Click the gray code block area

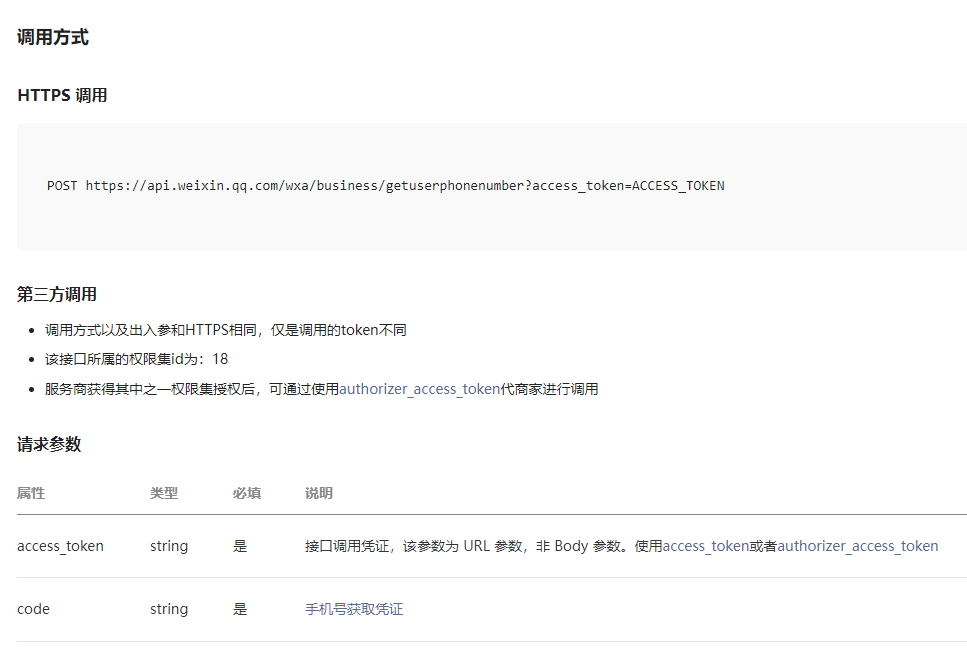(484, 187)
